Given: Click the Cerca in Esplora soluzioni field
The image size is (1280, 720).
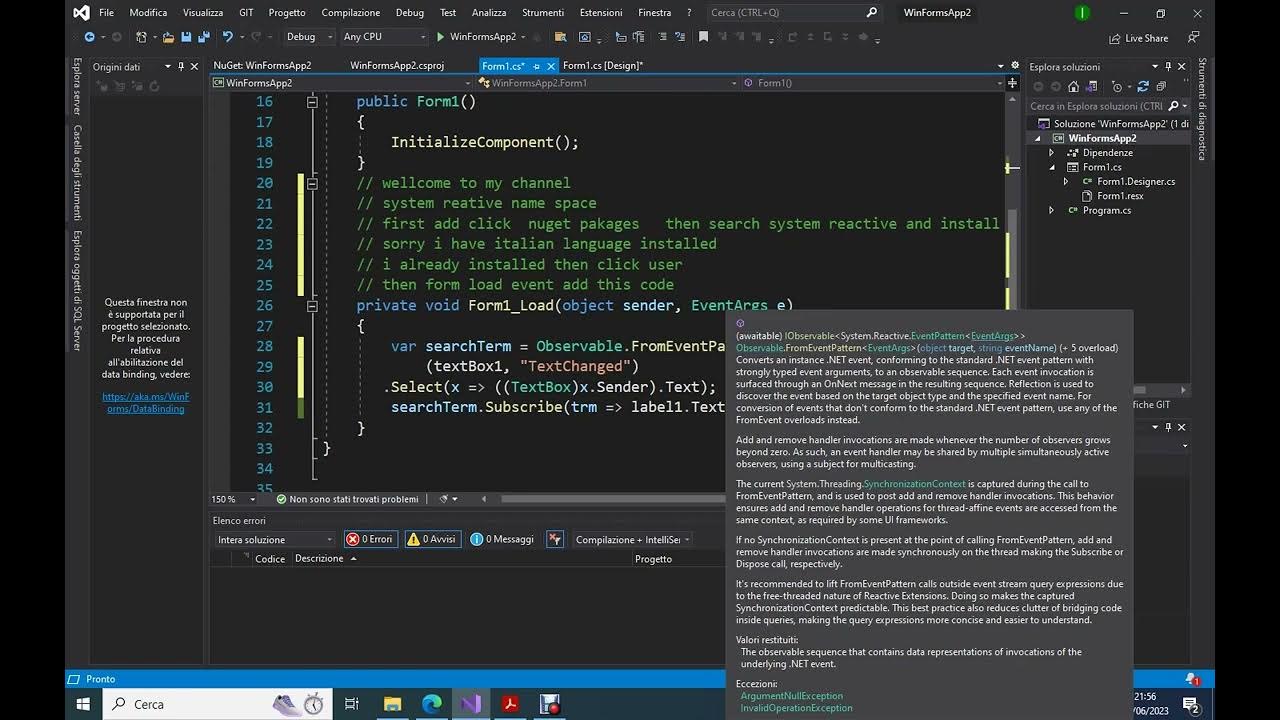Looking at the screenshot, I should (1096, 106).
